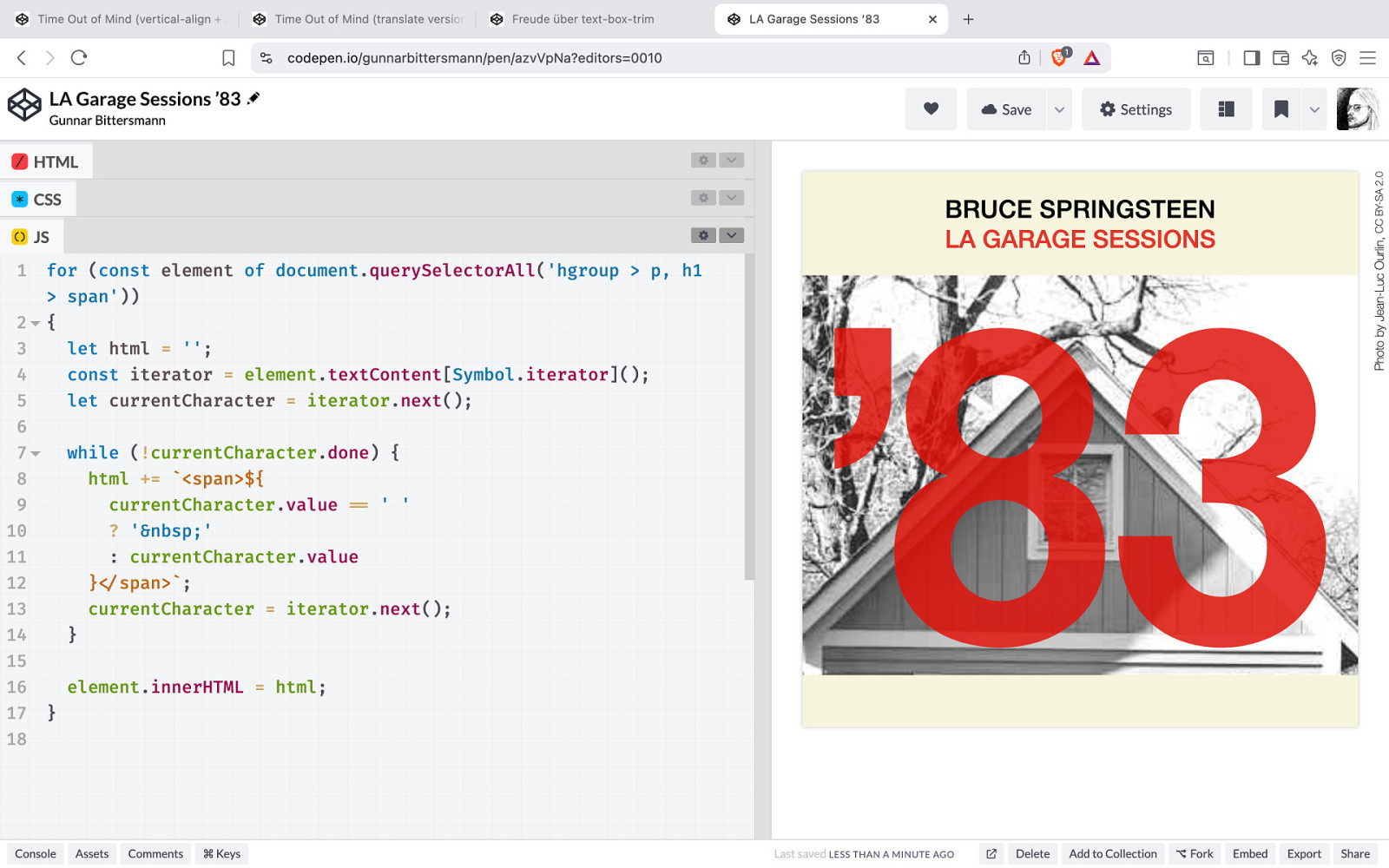Open the VPN shield icon

[1339, 58]
